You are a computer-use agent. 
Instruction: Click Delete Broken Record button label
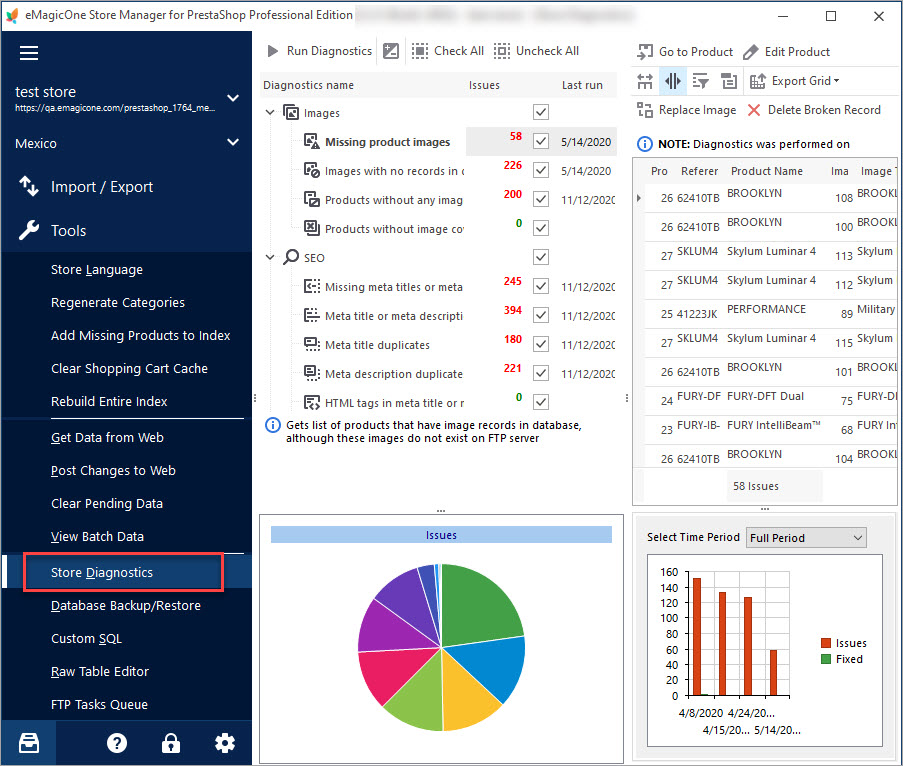tap(824, 110)
